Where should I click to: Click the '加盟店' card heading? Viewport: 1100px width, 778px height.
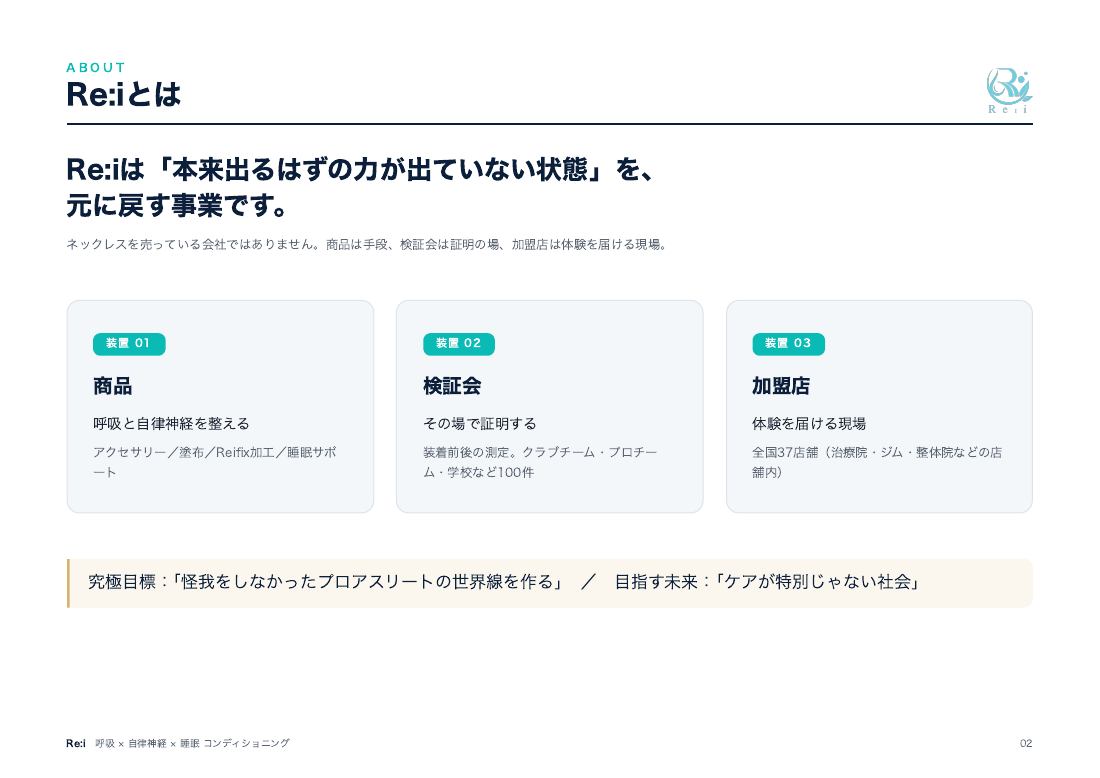[x=781, y=386]
